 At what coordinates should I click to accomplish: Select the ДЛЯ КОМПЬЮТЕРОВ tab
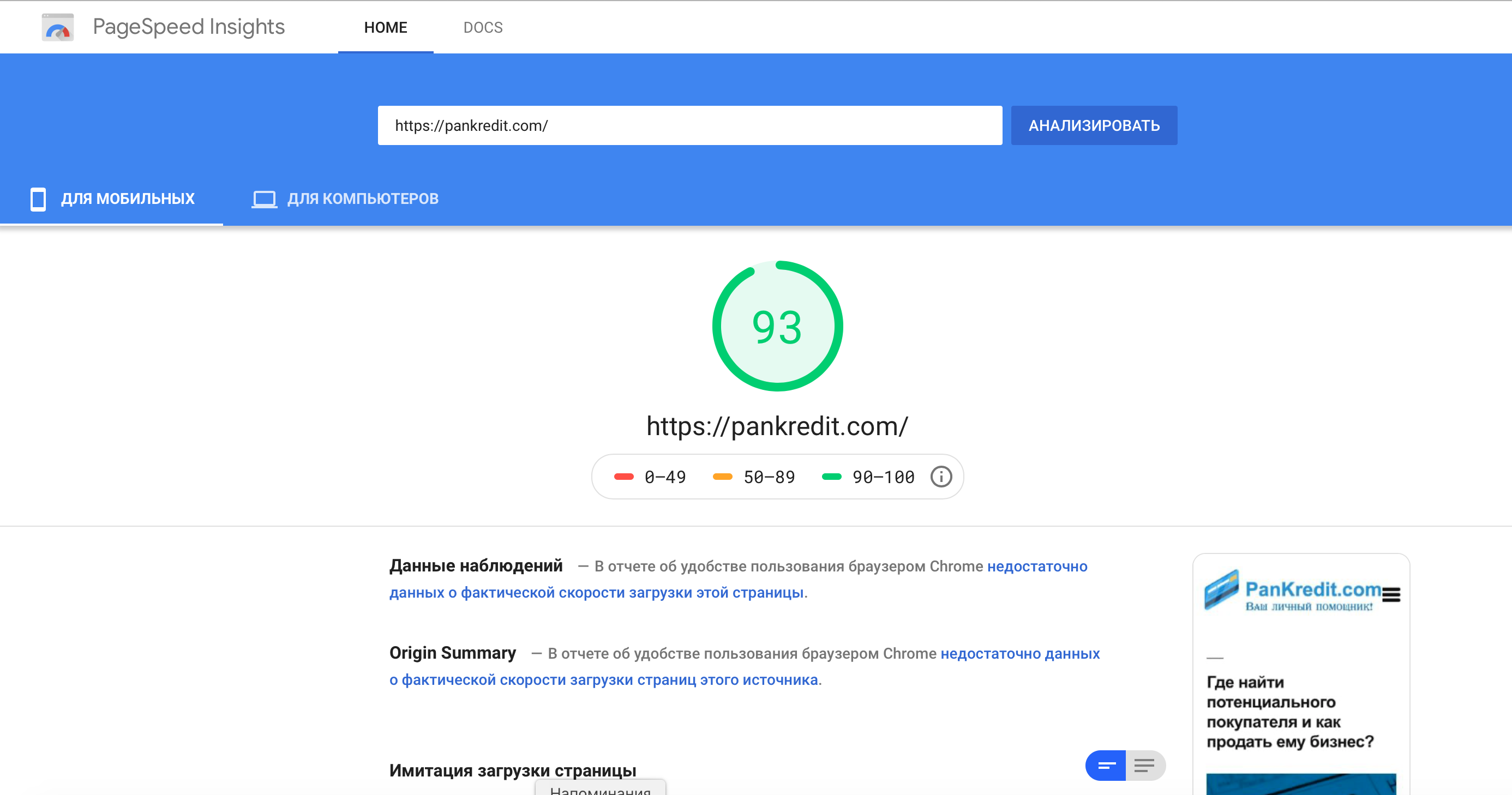click(362, 199)
